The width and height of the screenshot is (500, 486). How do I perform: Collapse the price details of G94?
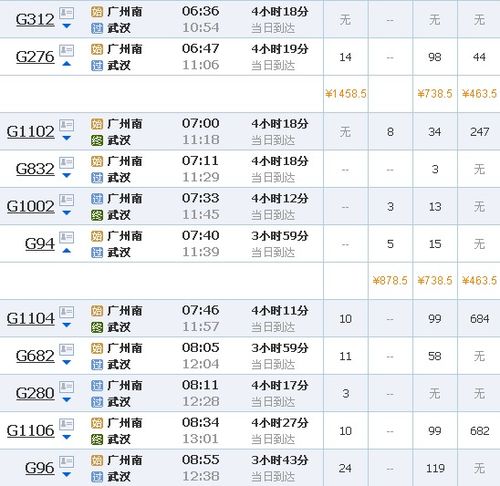point(67,251)
